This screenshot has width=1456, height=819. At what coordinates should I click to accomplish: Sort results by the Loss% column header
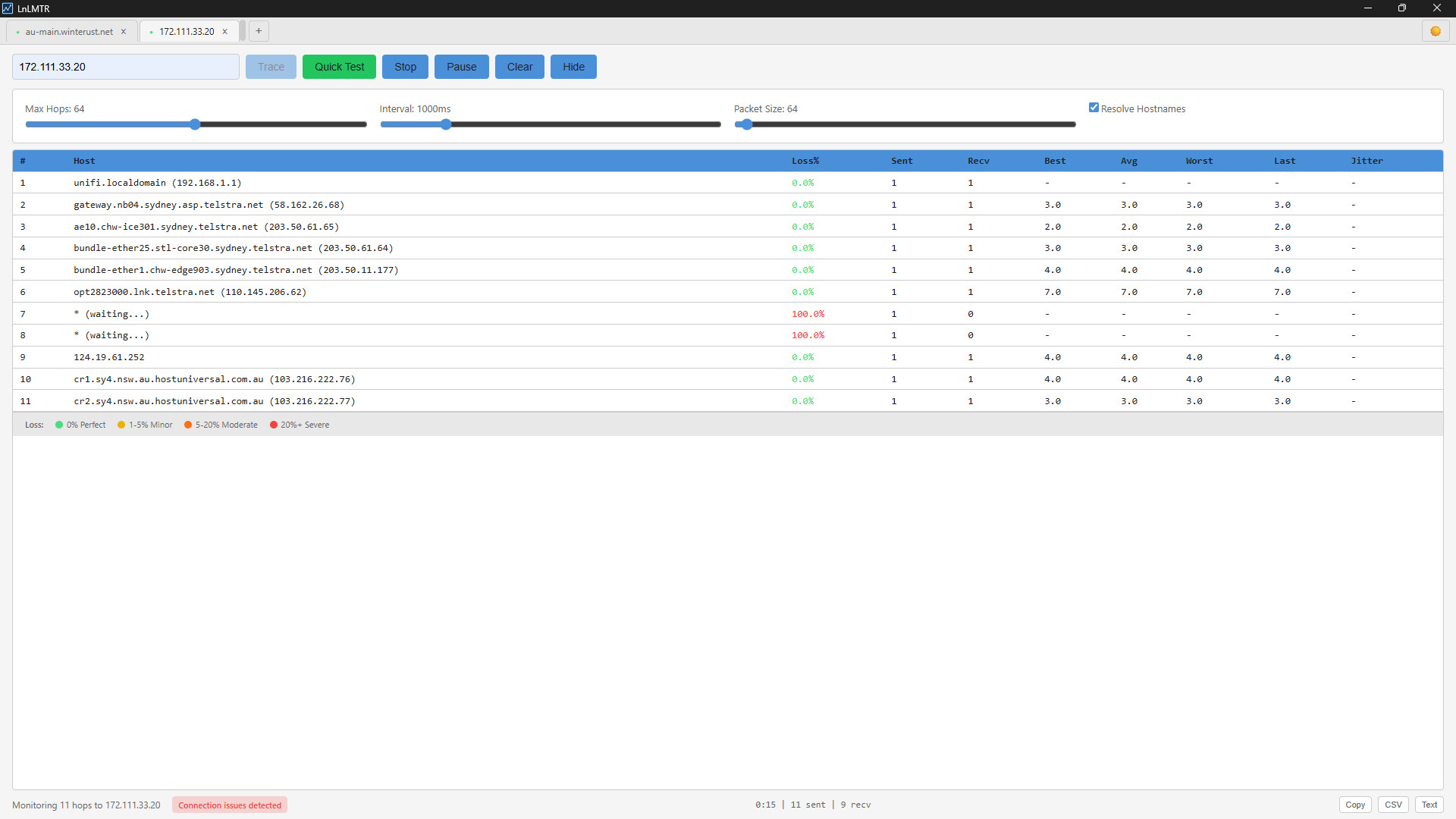coord(805,160)
